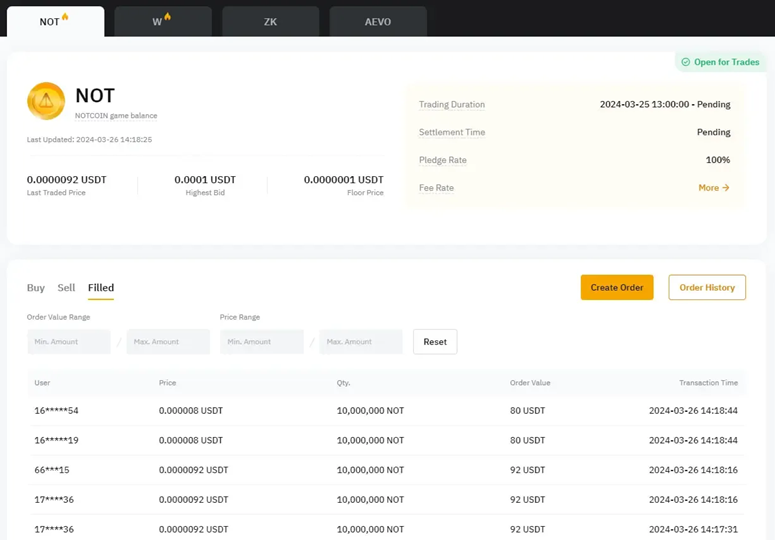The image size is (775, 540).
Task: Click the Price column header
Action: coord(167,383)
